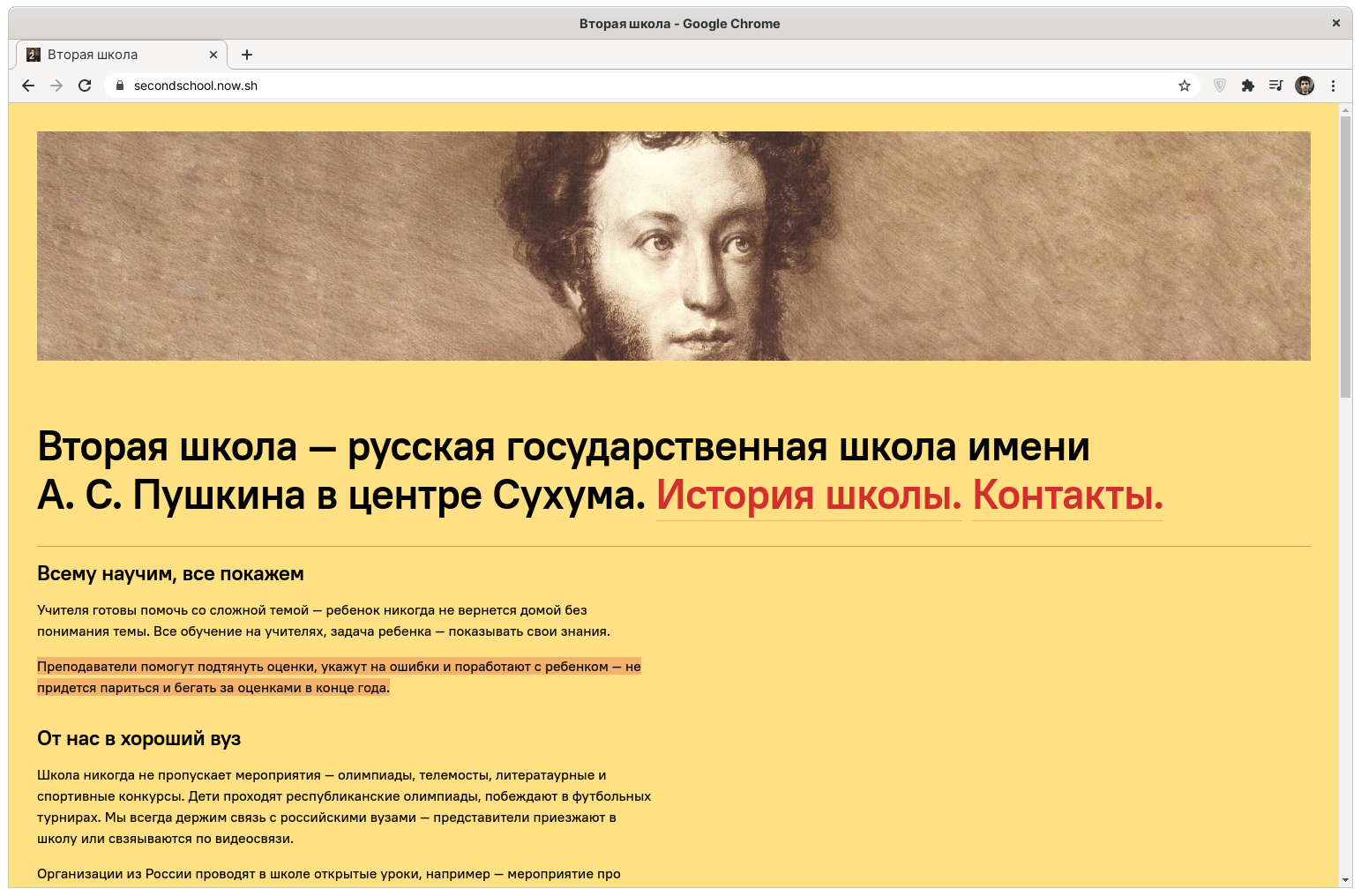The height and width of the screenshot is (896, 1361).
Task: Open the Extensions puzzle menu
Action: click(x=1248, y=86)
